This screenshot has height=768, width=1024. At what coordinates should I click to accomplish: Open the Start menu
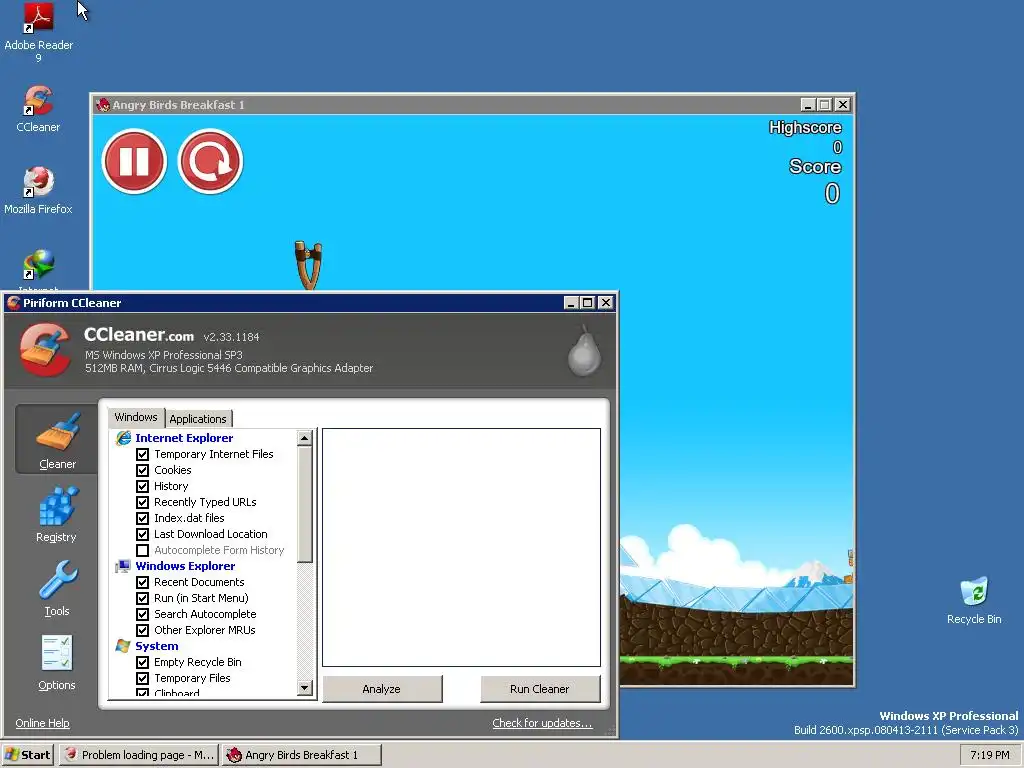click(27, 755)
